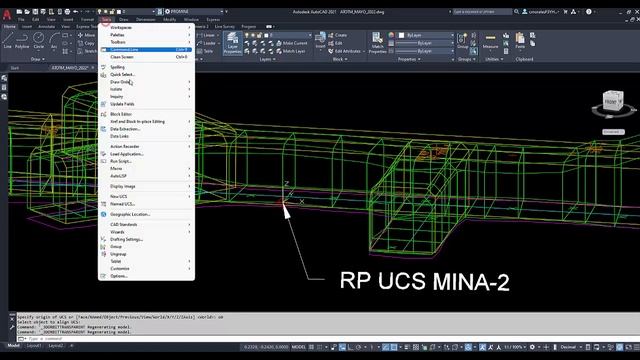Click Make Current layer button
The height and width of the screenshot is (360, 640).
pyautogui.click(x=291, y=43)
